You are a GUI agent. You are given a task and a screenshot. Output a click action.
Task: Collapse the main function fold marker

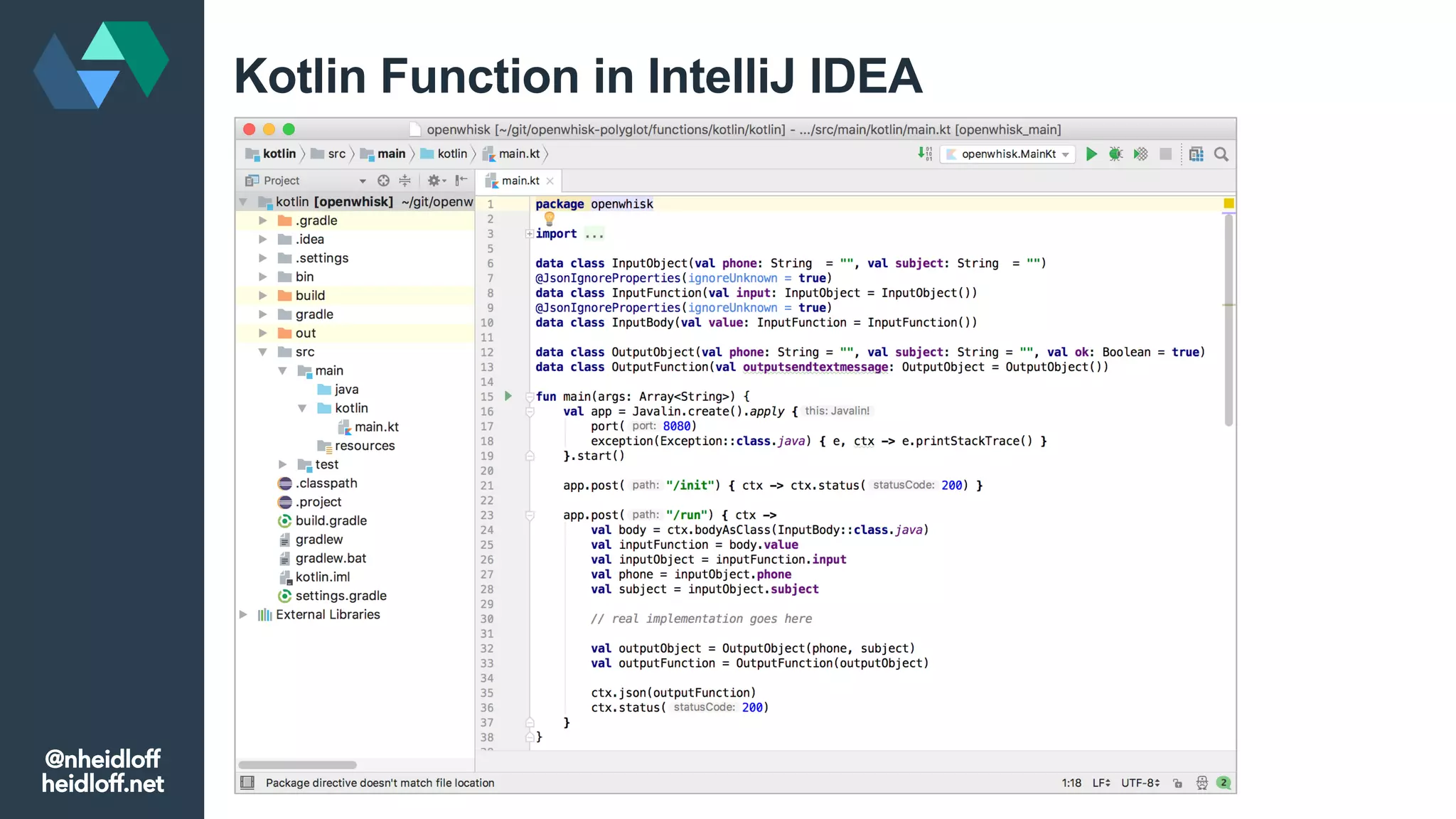click(530, 396)
